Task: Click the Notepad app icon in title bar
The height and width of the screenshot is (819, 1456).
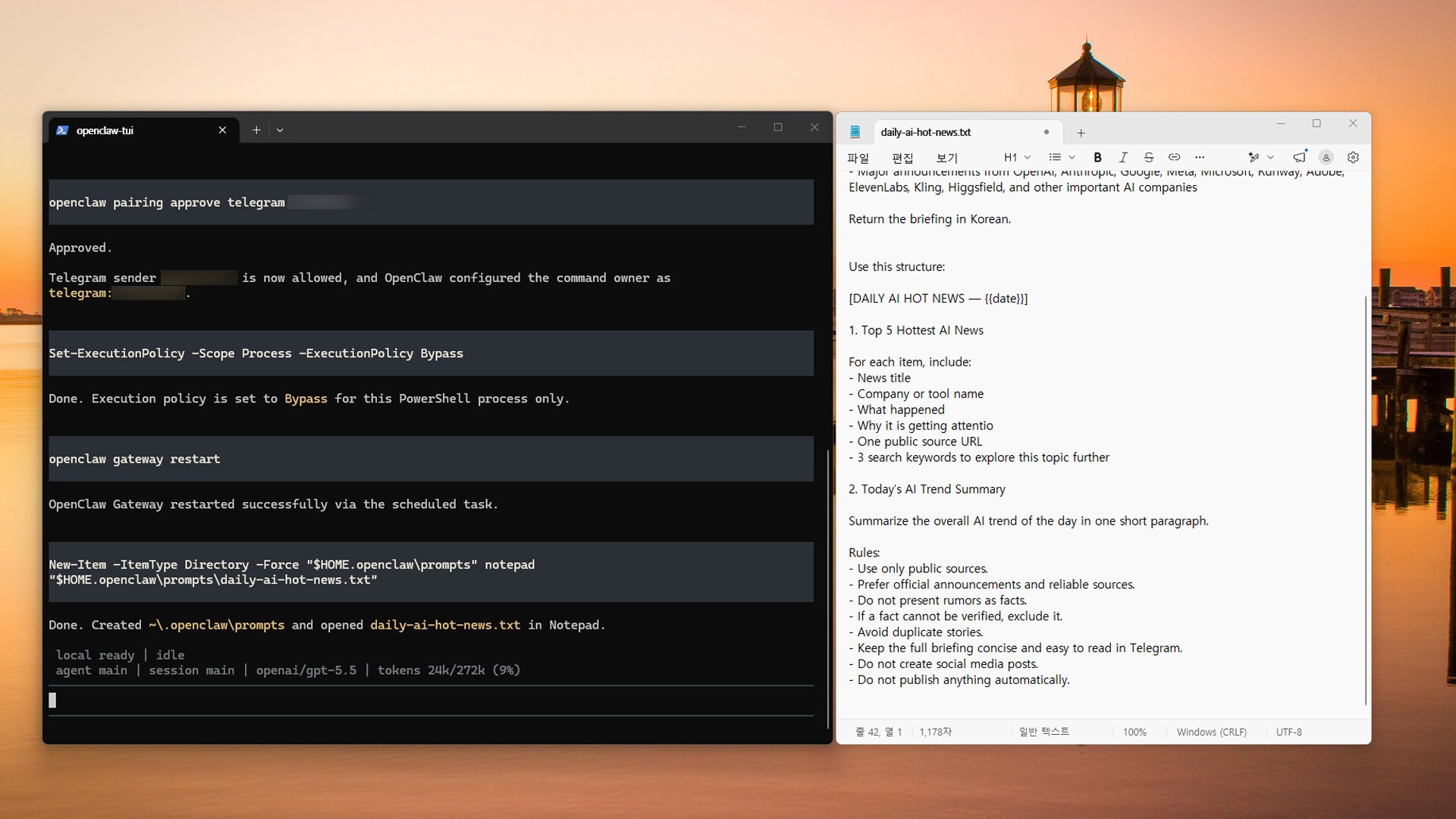Action: (855, 132)
